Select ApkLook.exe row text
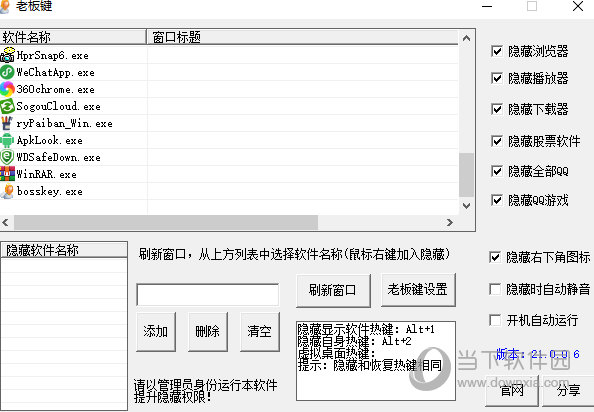 50,140
